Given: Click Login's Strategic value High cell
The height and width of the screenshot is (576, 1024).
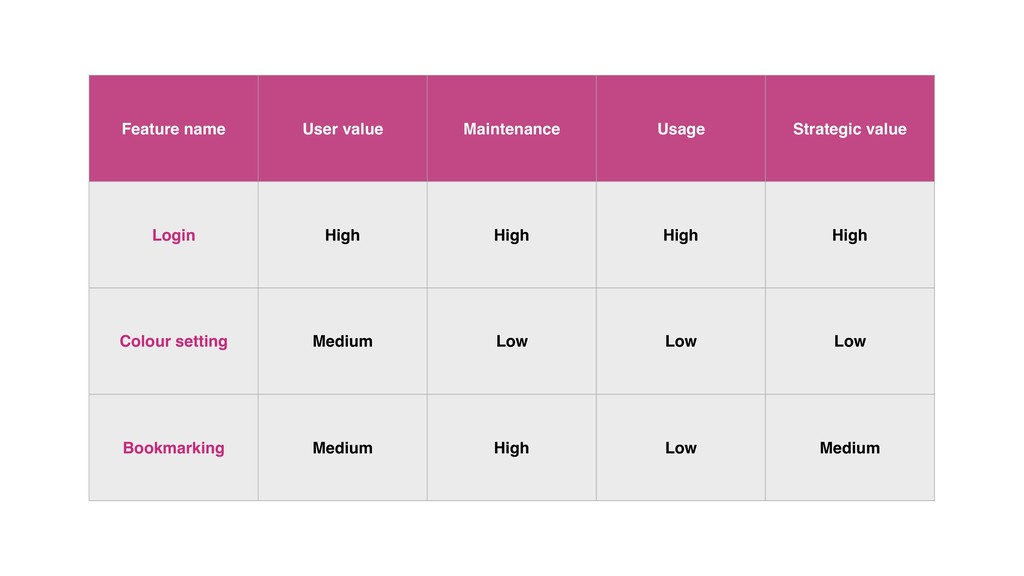Looking at the screenshot, I should (849, 235).
